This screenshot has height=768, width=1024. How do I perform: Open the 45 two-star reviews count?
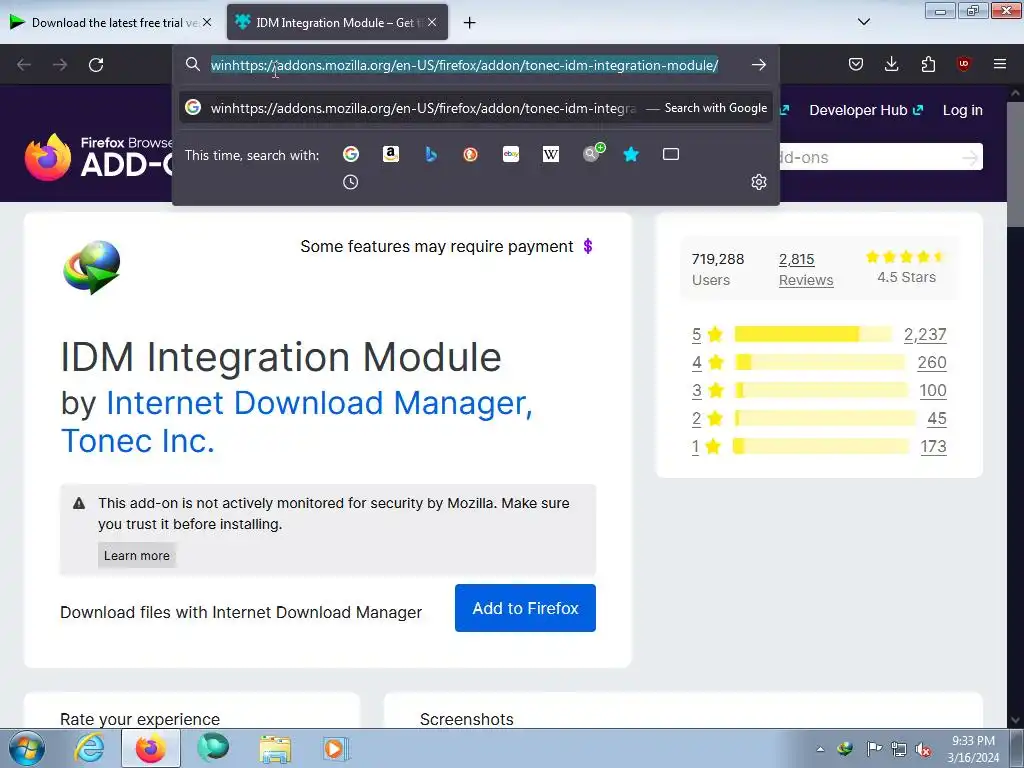point(936,419)
